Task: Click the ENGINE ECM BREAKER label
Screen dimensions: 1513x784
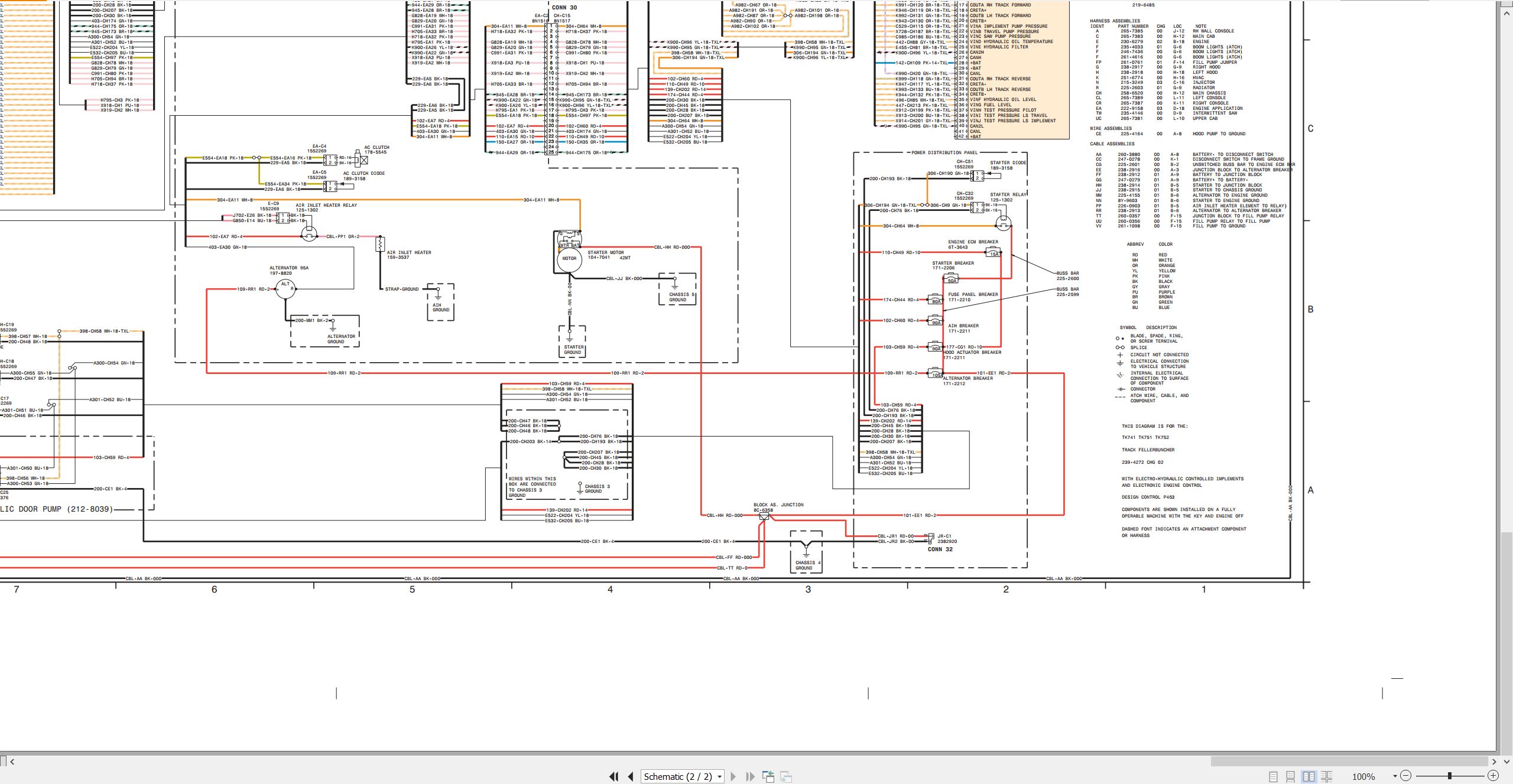Action: tap(973, 242)
